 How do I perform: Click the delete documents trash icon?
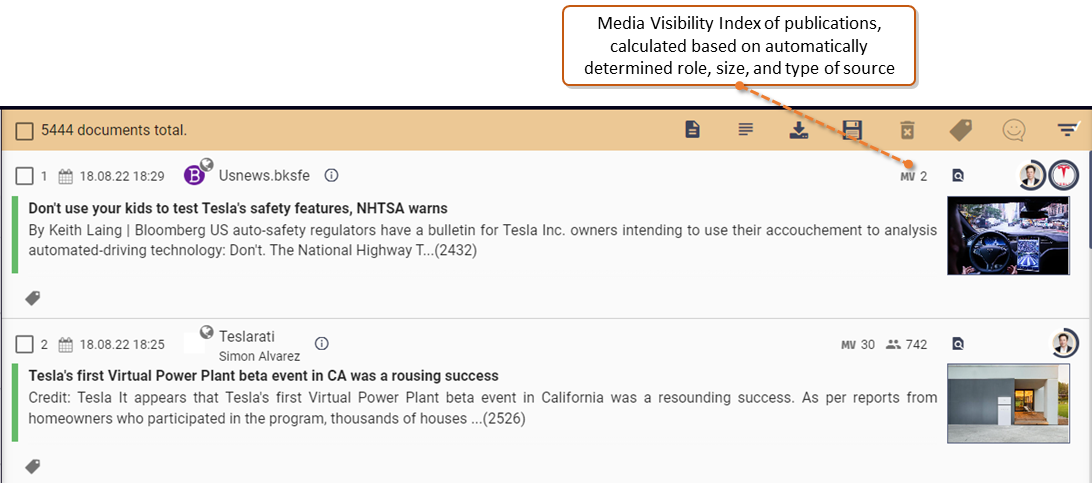pyautogui.click(x=907, y=130)
